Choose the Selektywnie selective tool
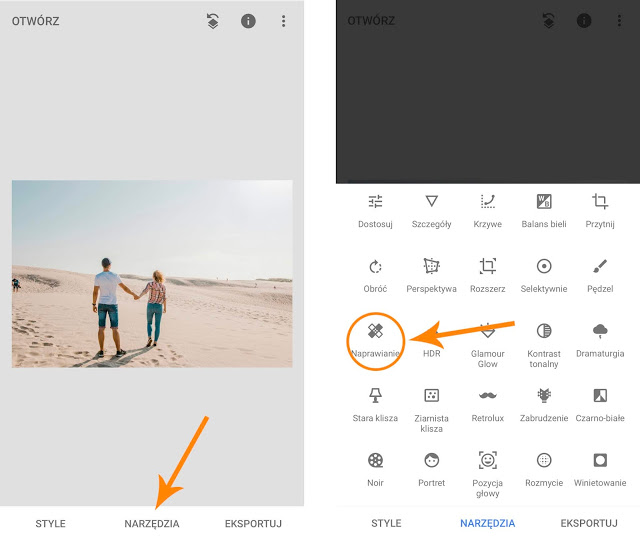Viewport: 640px width, 541px height. [x=544, y=276]
